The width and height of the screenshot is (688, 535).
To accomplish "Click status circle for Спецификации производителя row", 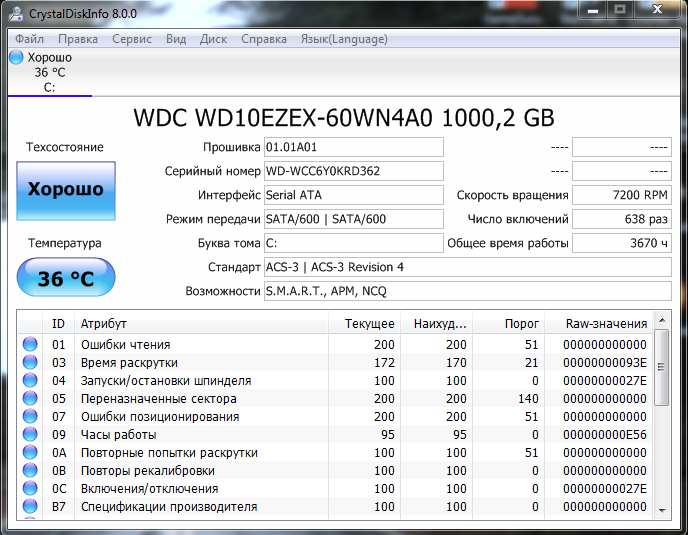I will pyautogui.click(x=30, y=506).
